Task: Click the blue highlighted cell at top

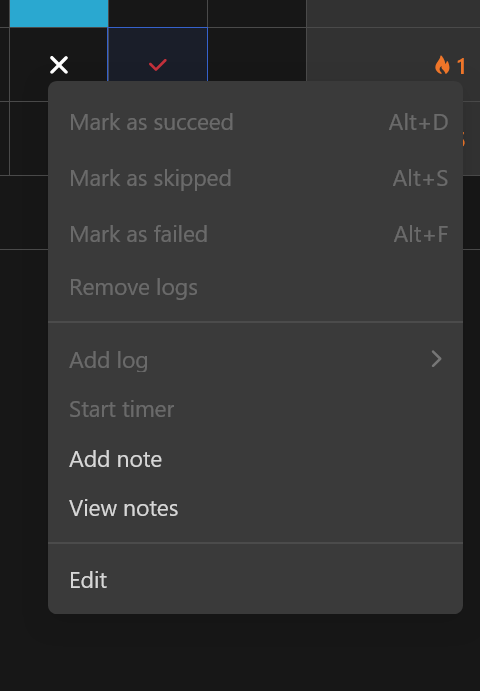Action: pos(59,13)
